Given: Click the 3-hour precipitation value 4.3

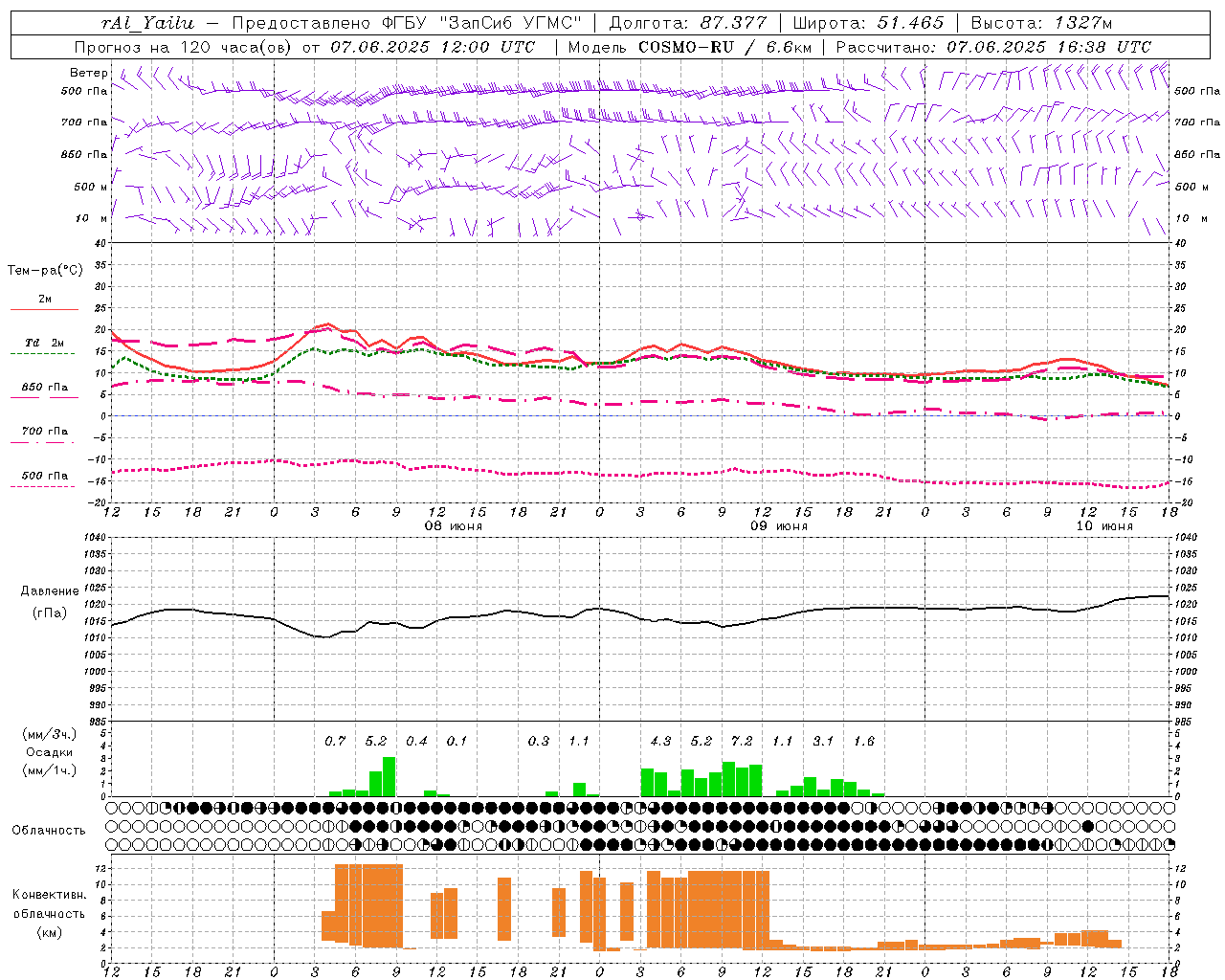Looking at the screenshot, I should tap(660, 741).
